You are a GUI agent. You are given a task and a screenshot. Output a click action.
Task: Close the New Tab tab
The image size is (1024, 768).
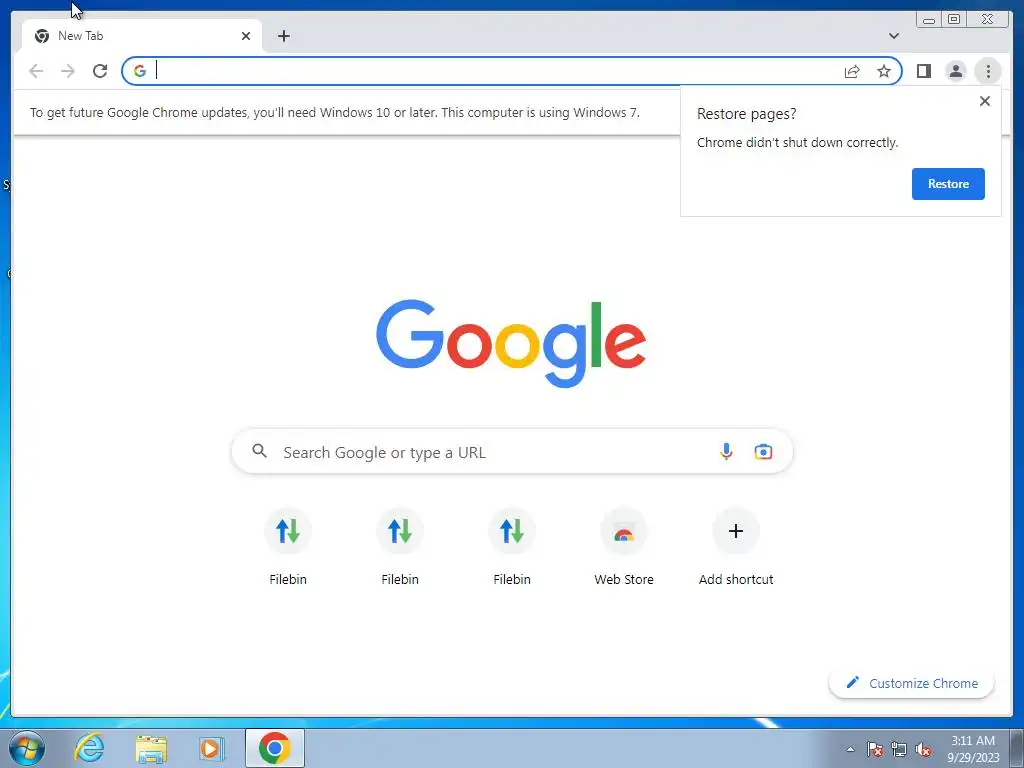point(246,36)
